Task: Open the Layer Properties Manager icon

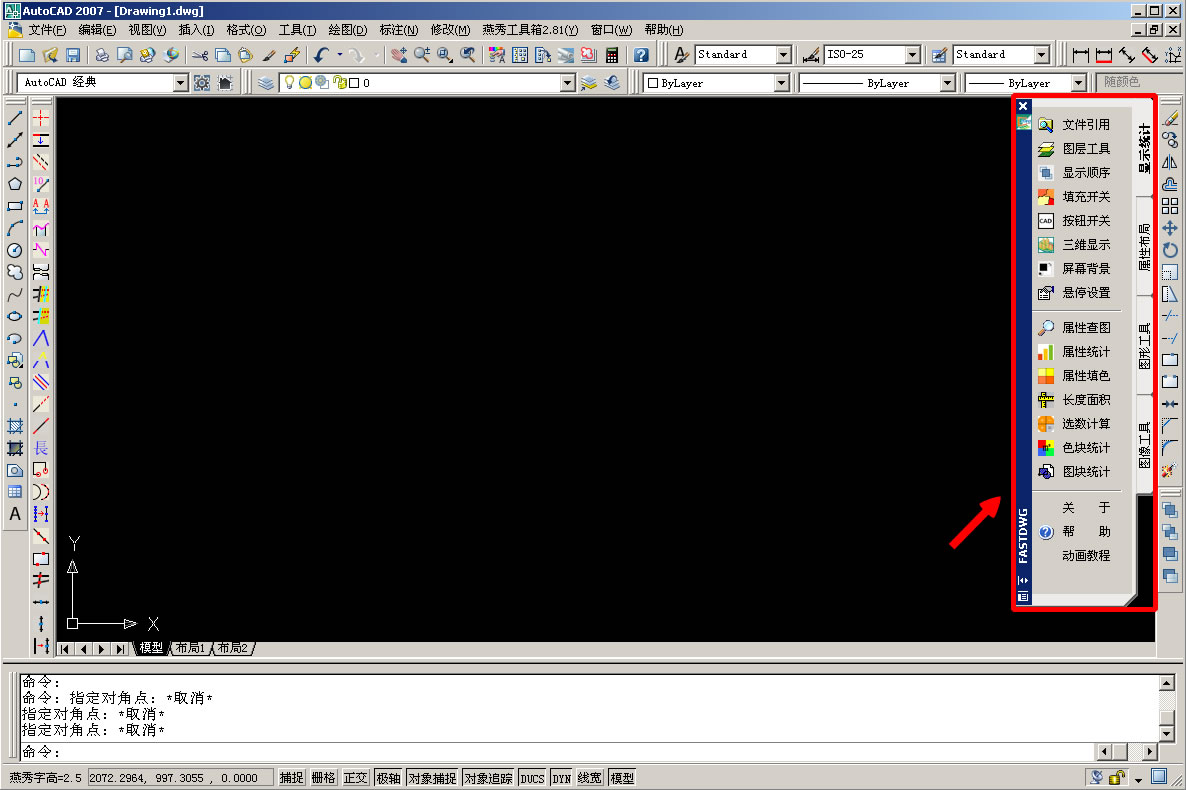Action: click(x=265, y=83)
